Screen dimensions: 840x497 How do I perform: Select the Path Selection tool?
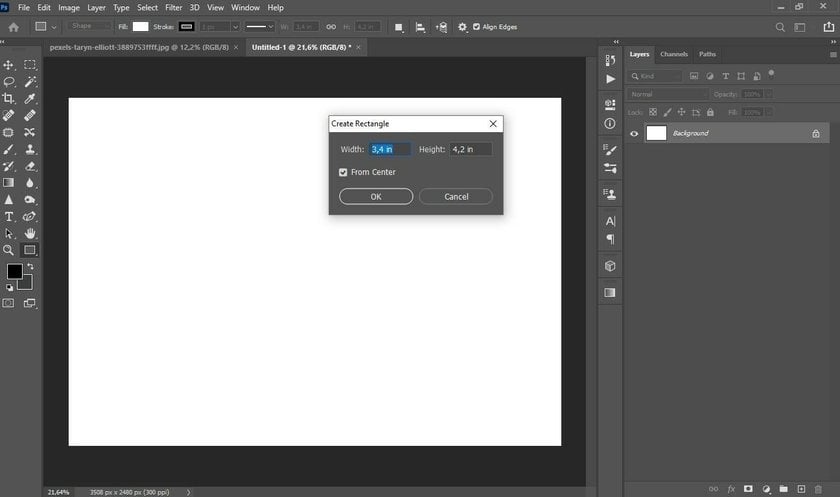click(x=9, y=234)
